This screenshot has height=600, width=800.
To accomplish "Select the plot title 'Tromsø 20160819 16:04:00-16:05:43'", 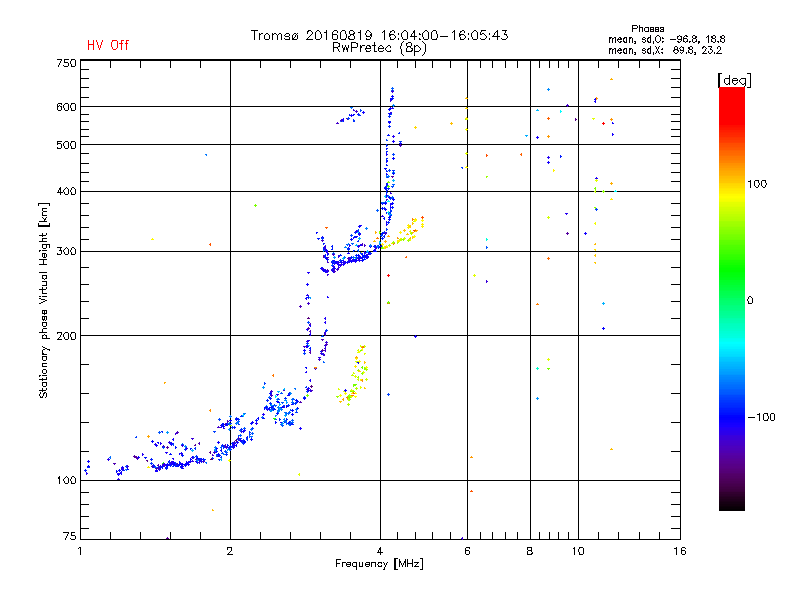I will pos(380,35).
